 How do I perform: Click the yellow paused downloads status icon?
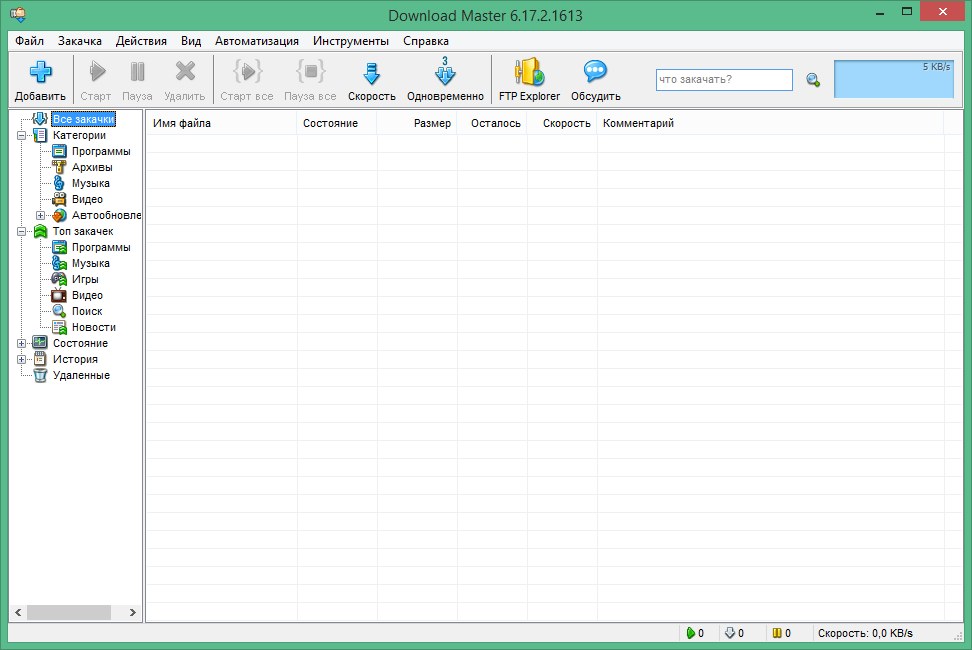[x=777, y=633]
